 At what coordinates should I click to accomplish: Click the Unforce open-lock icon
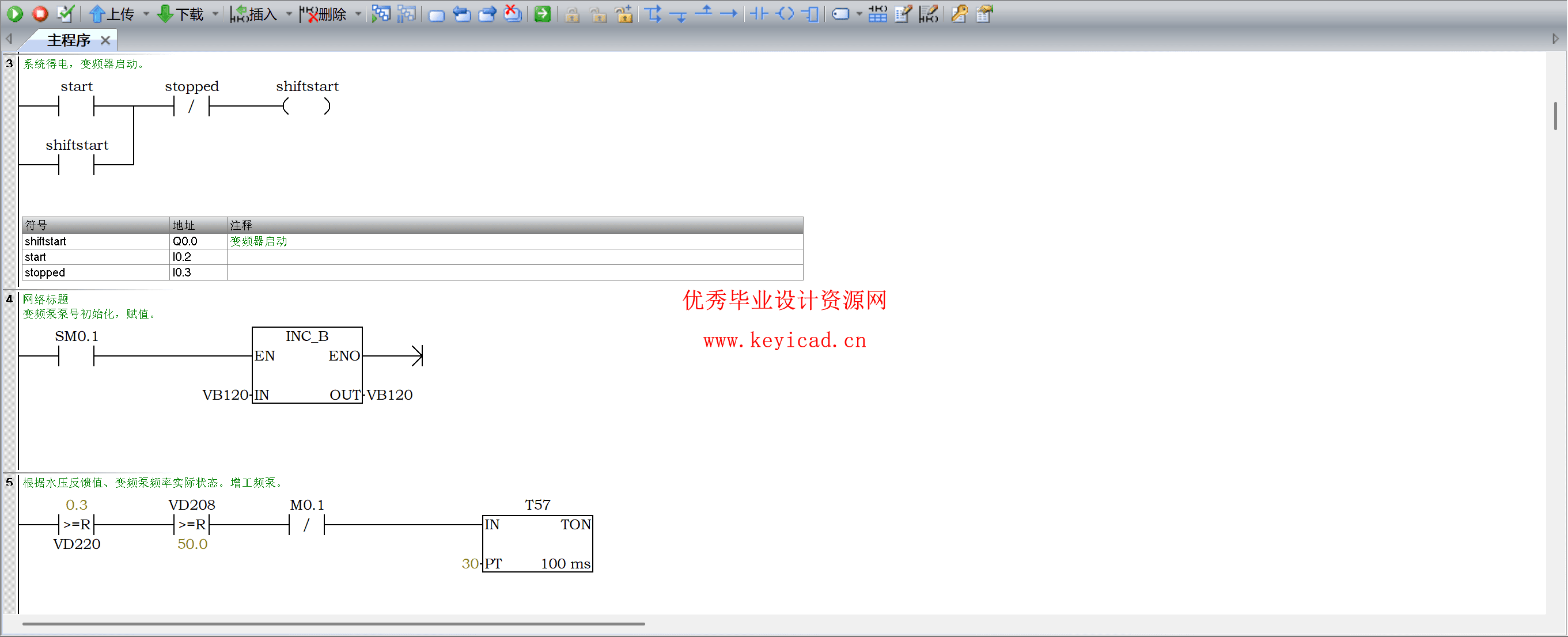pyautogui.click(x=599, y=14)
